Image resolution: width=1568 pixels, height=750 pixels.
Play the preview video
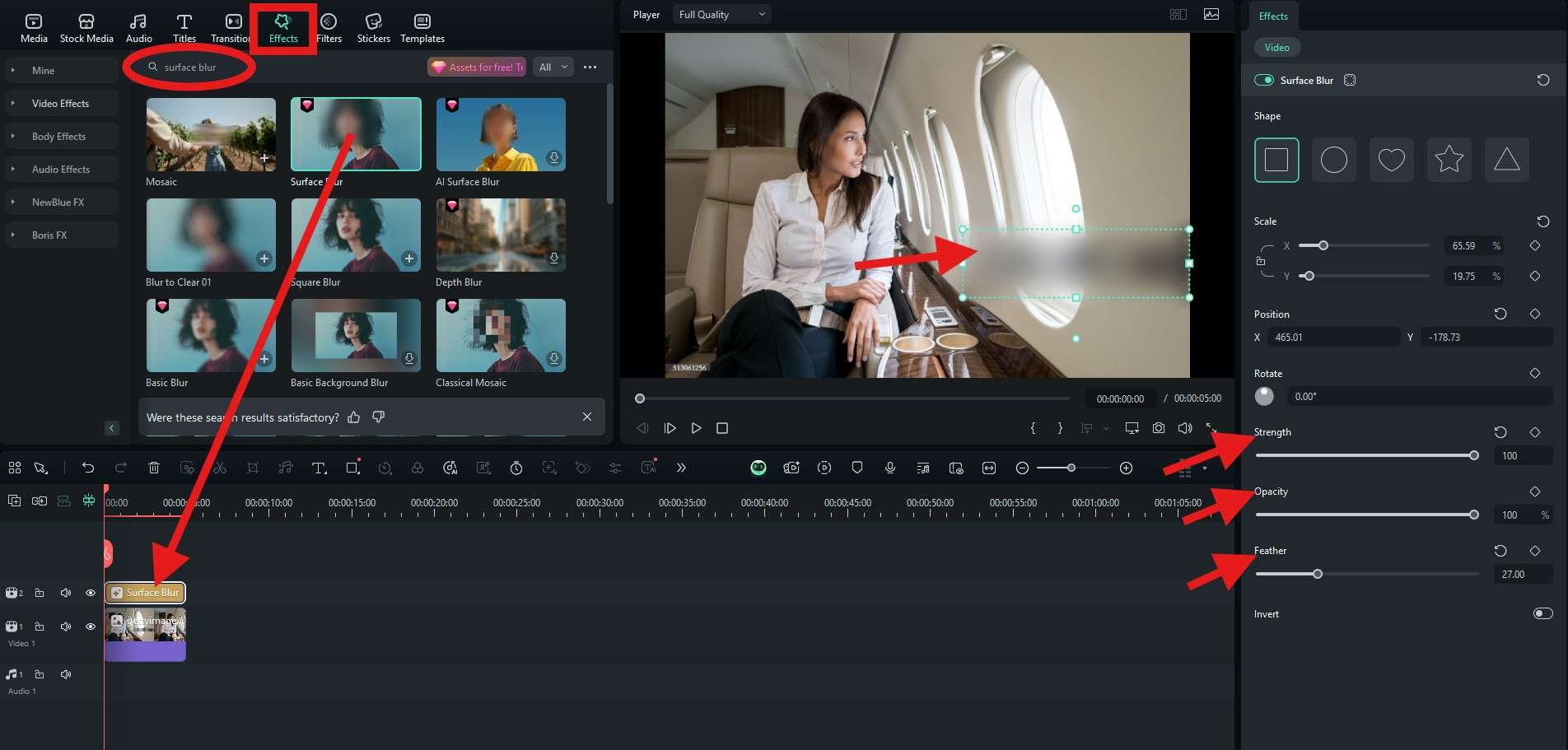[x=696, y=428]
